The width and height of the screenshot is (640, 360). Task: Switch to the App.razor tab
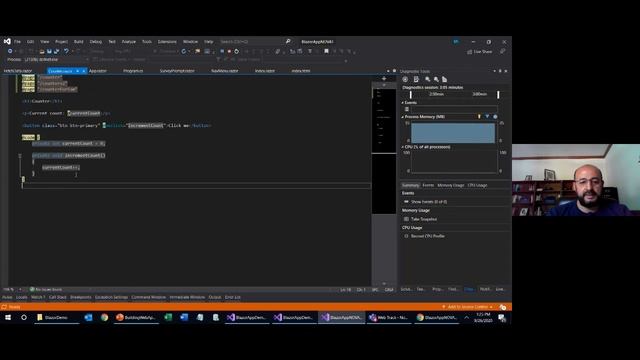click(x=98, y=71)
